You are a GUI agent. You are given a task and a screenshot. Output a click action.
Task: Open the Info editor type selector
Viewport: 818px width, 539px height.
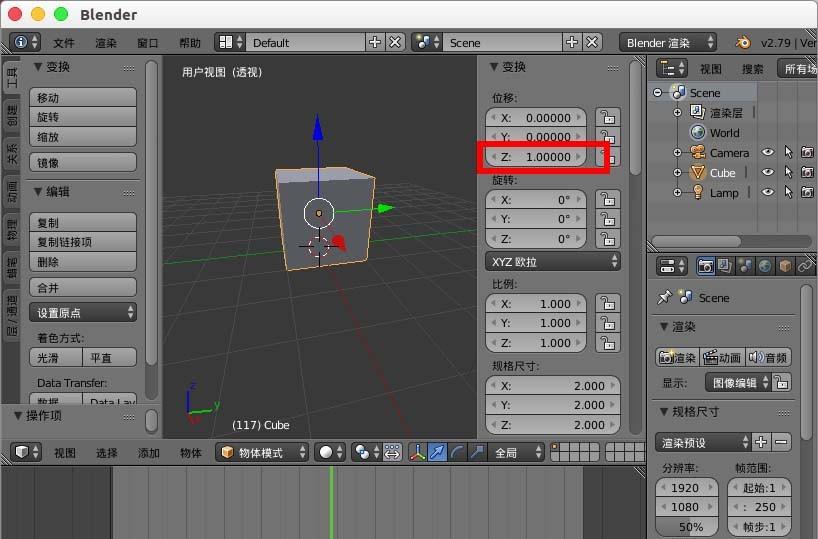(x=25, y=42)
